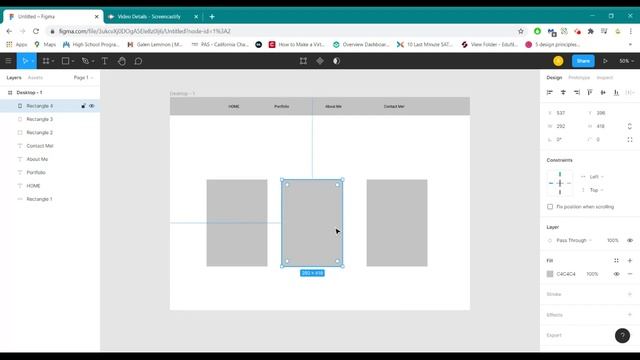This screenshot has width=640, height=360.
Task: Click Align horizontal centers icon
Action: tap(563, 93)
